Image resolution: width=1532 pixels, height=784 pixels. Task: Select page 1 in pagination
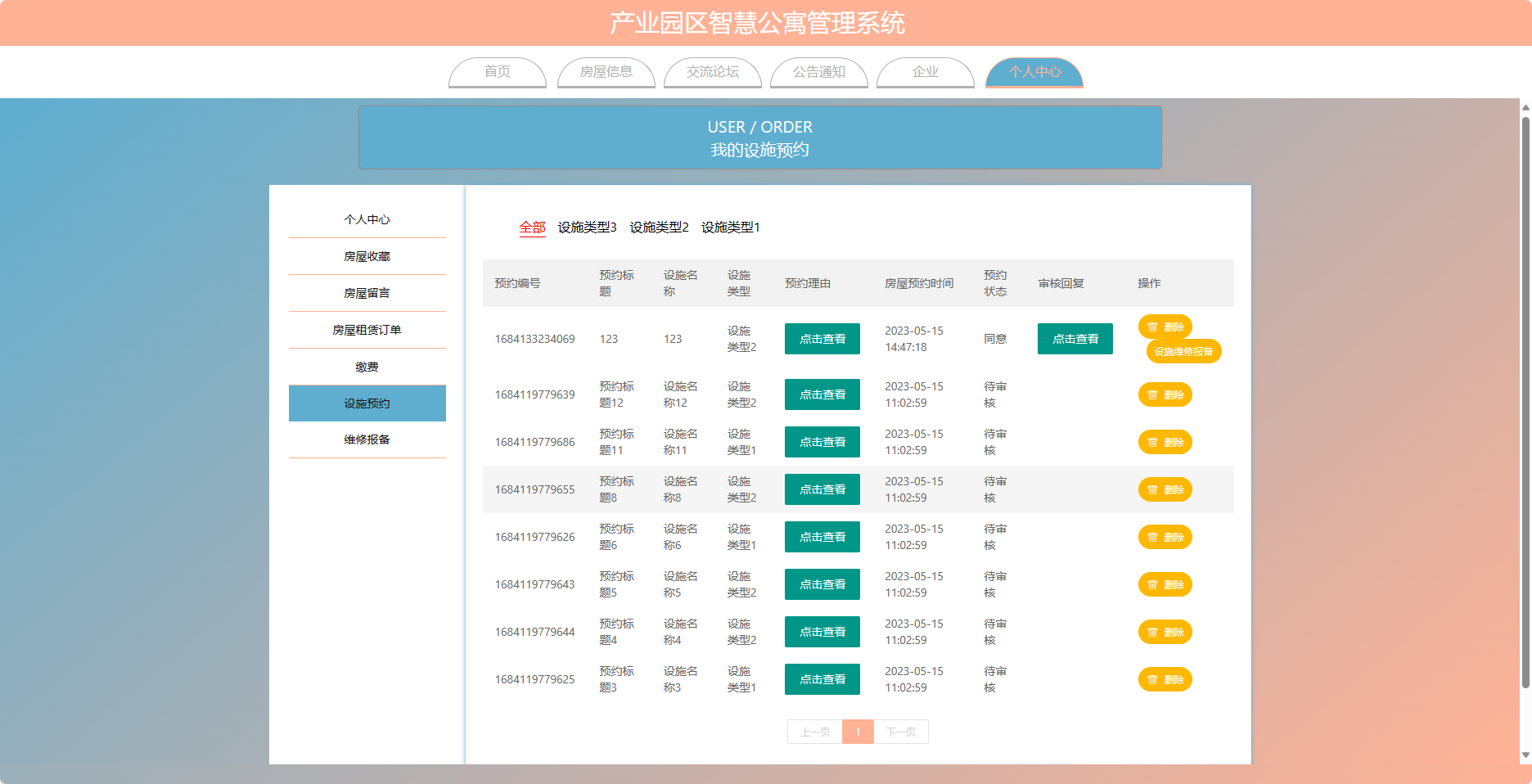[x=858, y=732]
